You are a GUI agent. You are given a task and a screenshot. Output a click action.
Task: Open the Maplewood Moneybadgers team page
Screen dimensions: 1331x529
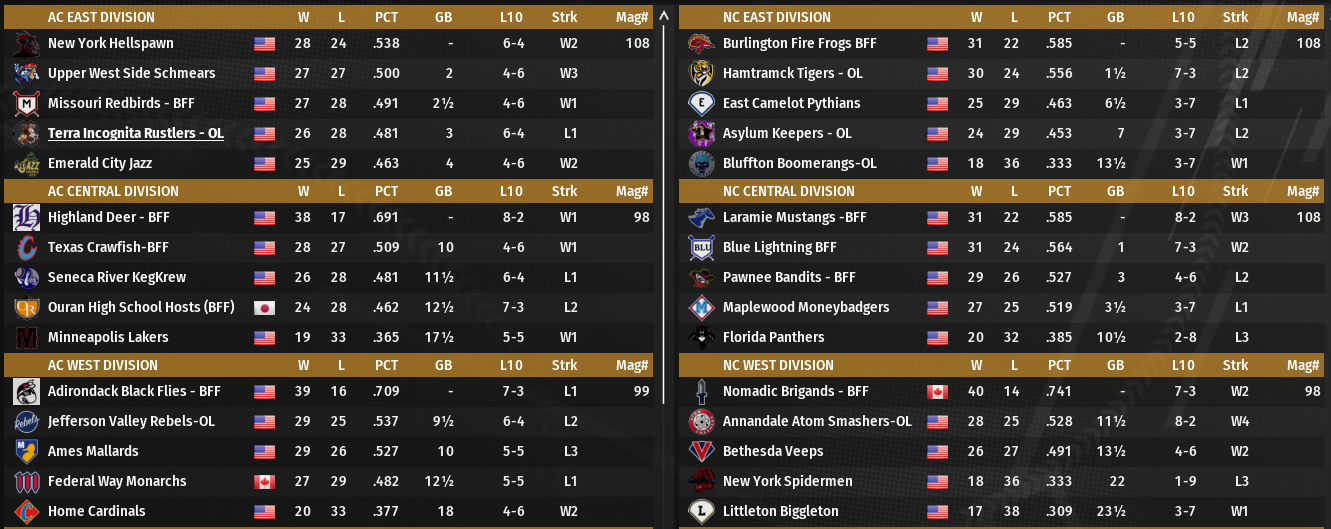click(x=806, y=308)
